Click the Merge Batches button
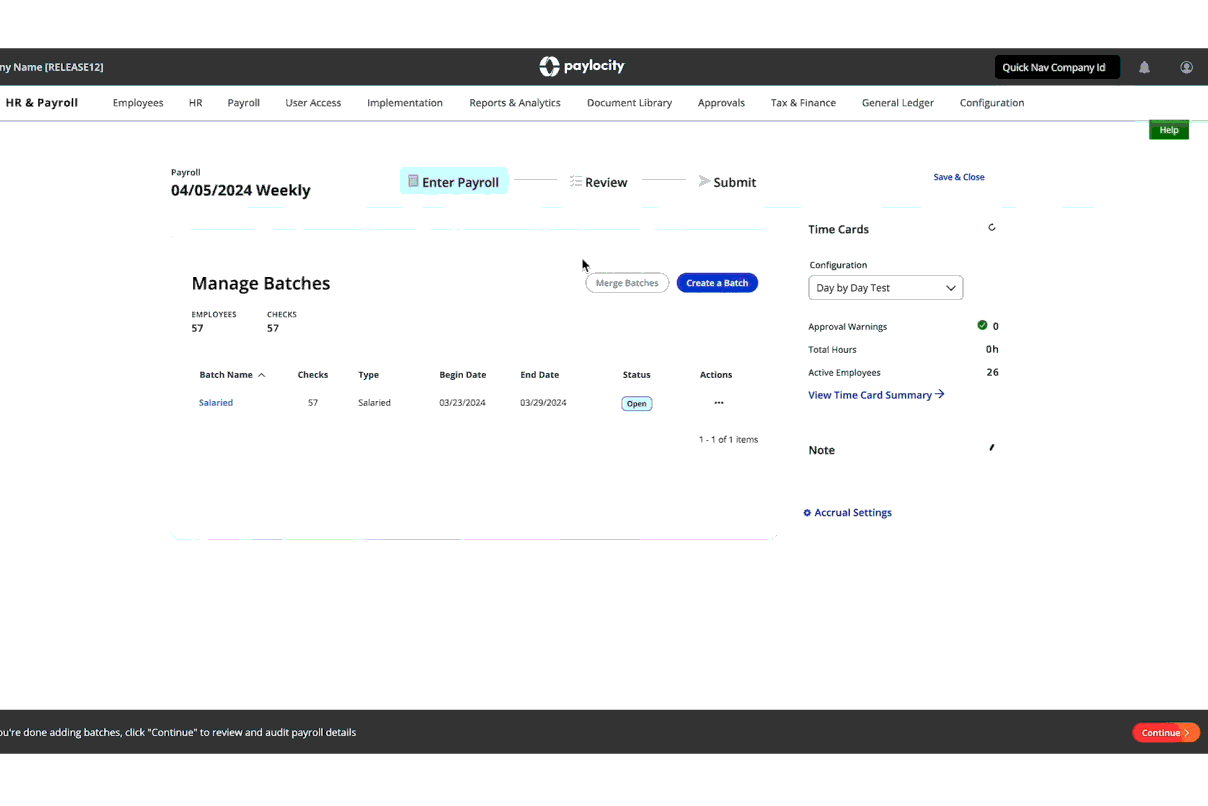 [627, 283]
